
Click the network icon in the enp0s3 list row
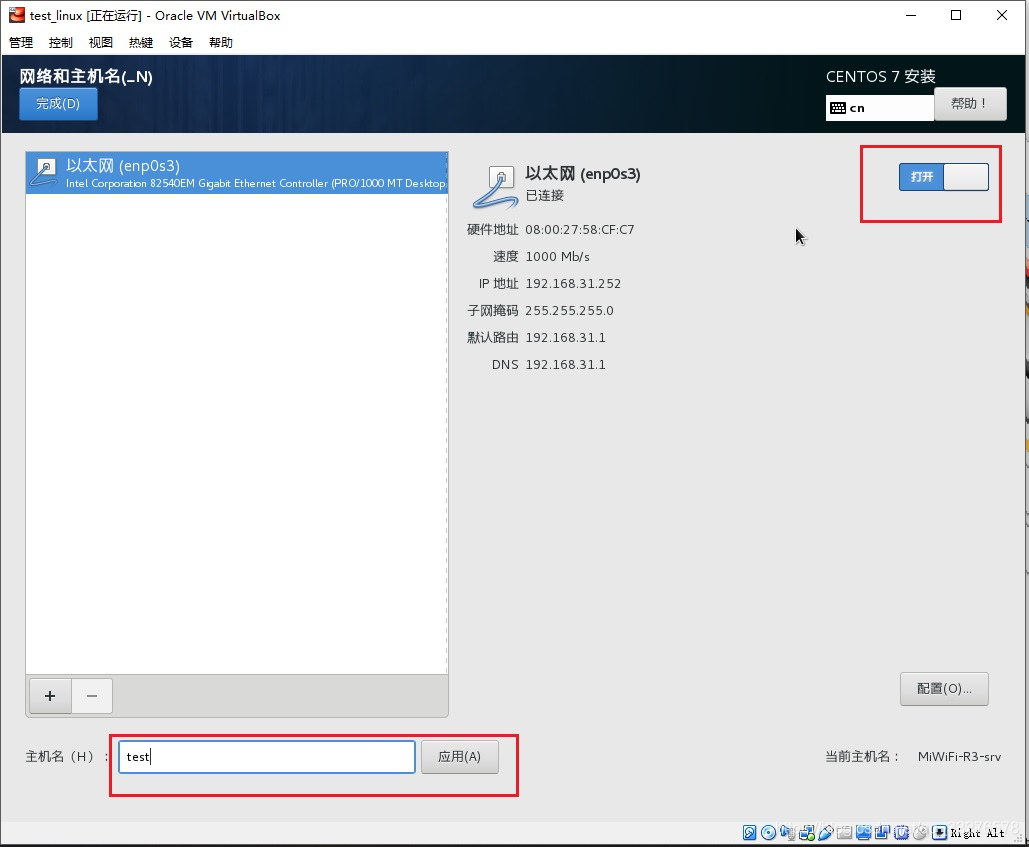(44, 172)
